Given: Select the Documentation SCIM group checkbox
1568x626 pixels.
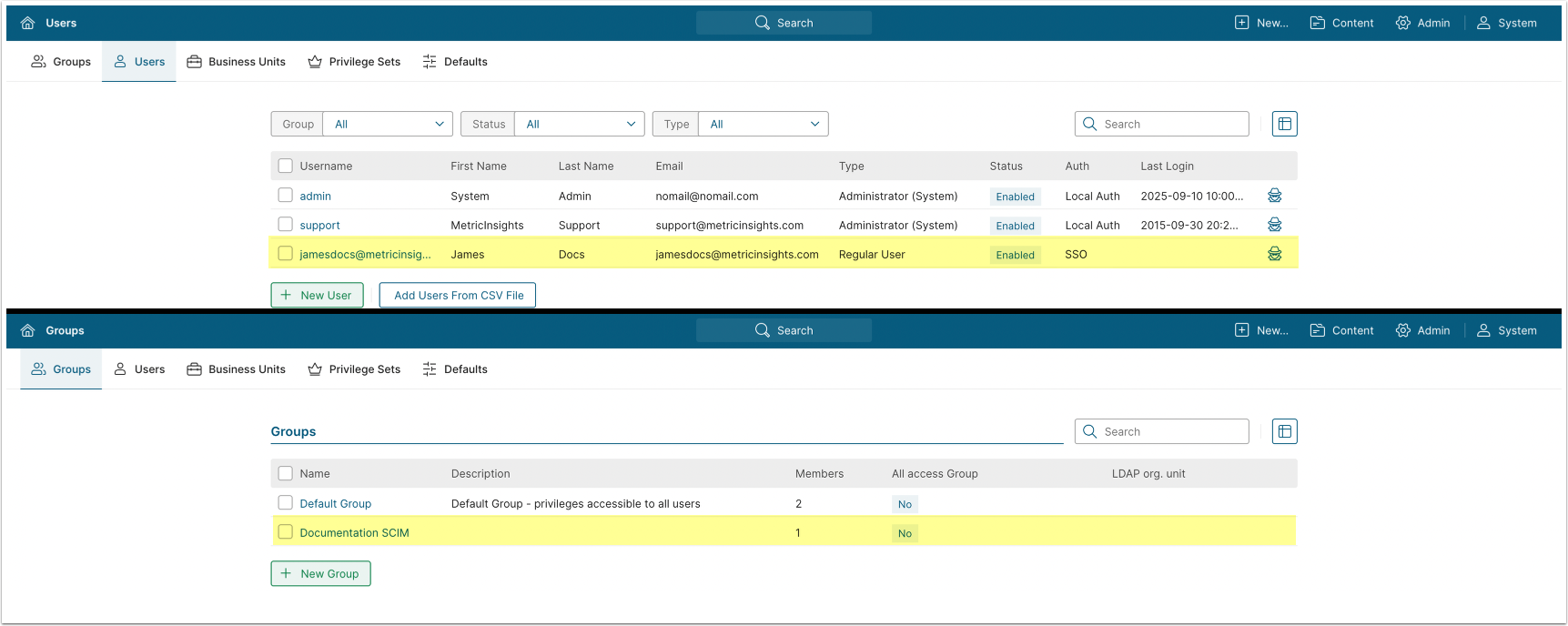Looking at the screenshot, I should [x=286, y=532].
